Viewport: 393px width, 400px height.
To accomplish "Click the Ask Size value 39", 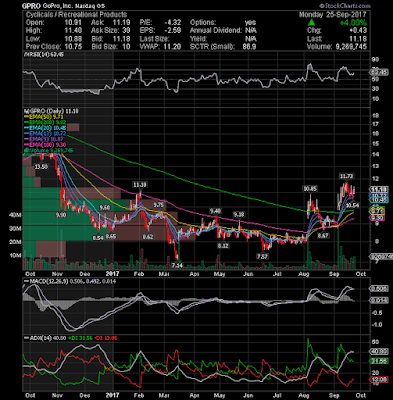I will click(x=126, y=31).
